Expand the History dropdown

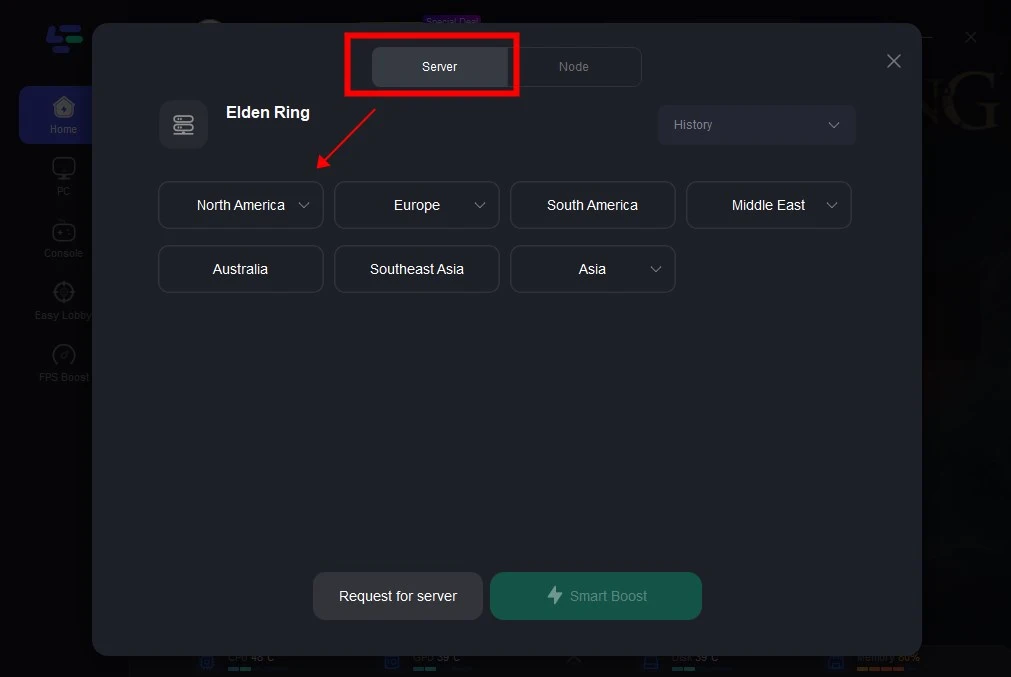click(x=756, y=125)
